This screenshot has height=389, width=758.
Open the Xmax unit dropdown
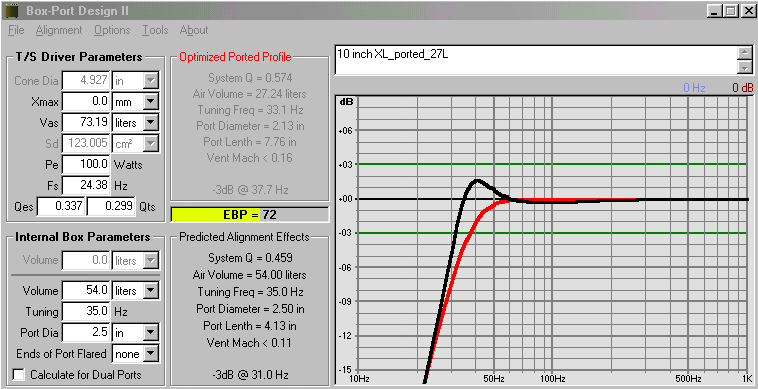(x=151, y=102)
